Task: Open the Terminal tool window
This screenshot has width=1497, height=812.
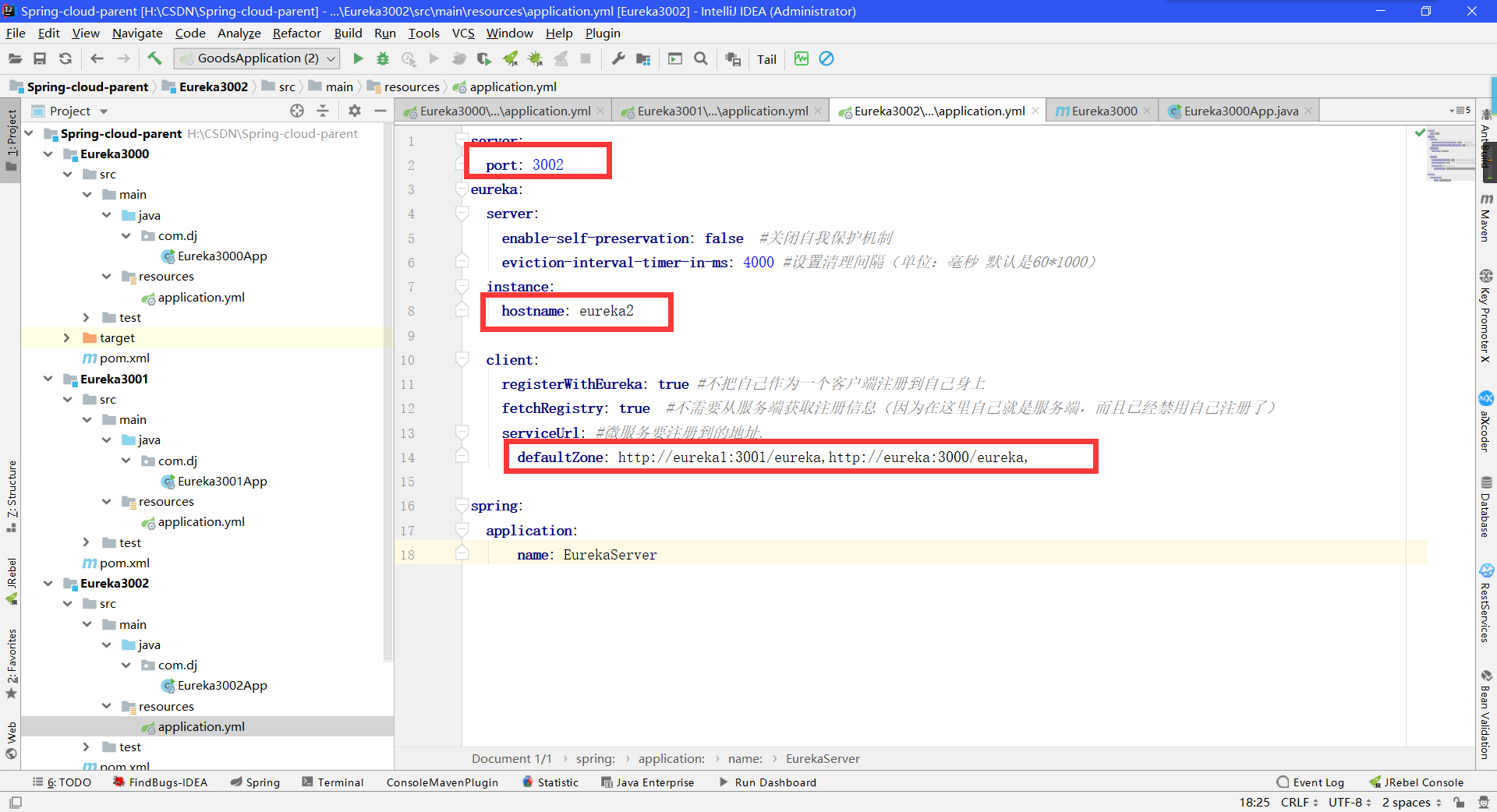Action: [333, 782]
